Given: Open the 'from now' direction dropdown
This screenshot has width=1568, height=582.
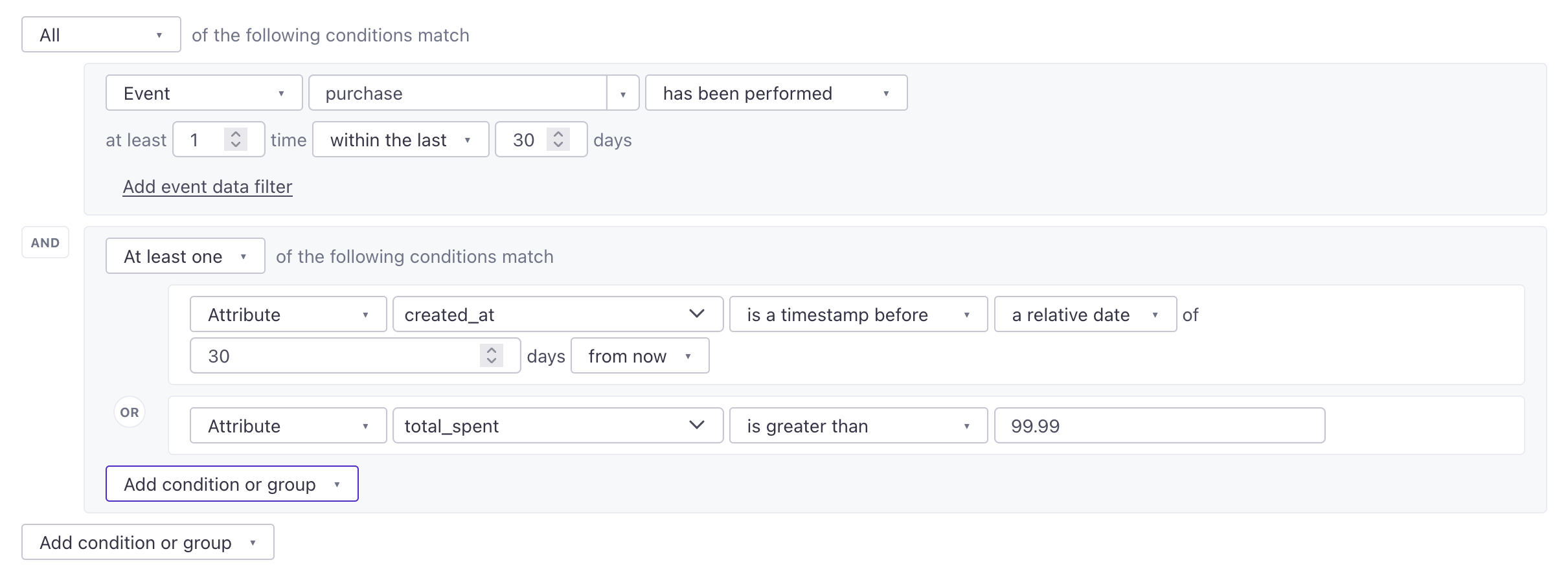Looking at the screenshot, I should [x=640, y=356].
